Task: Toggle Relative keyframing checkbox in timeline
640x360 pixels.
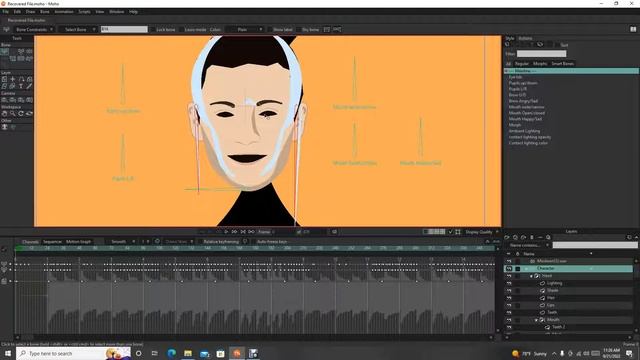Action: tap(200, 242)
